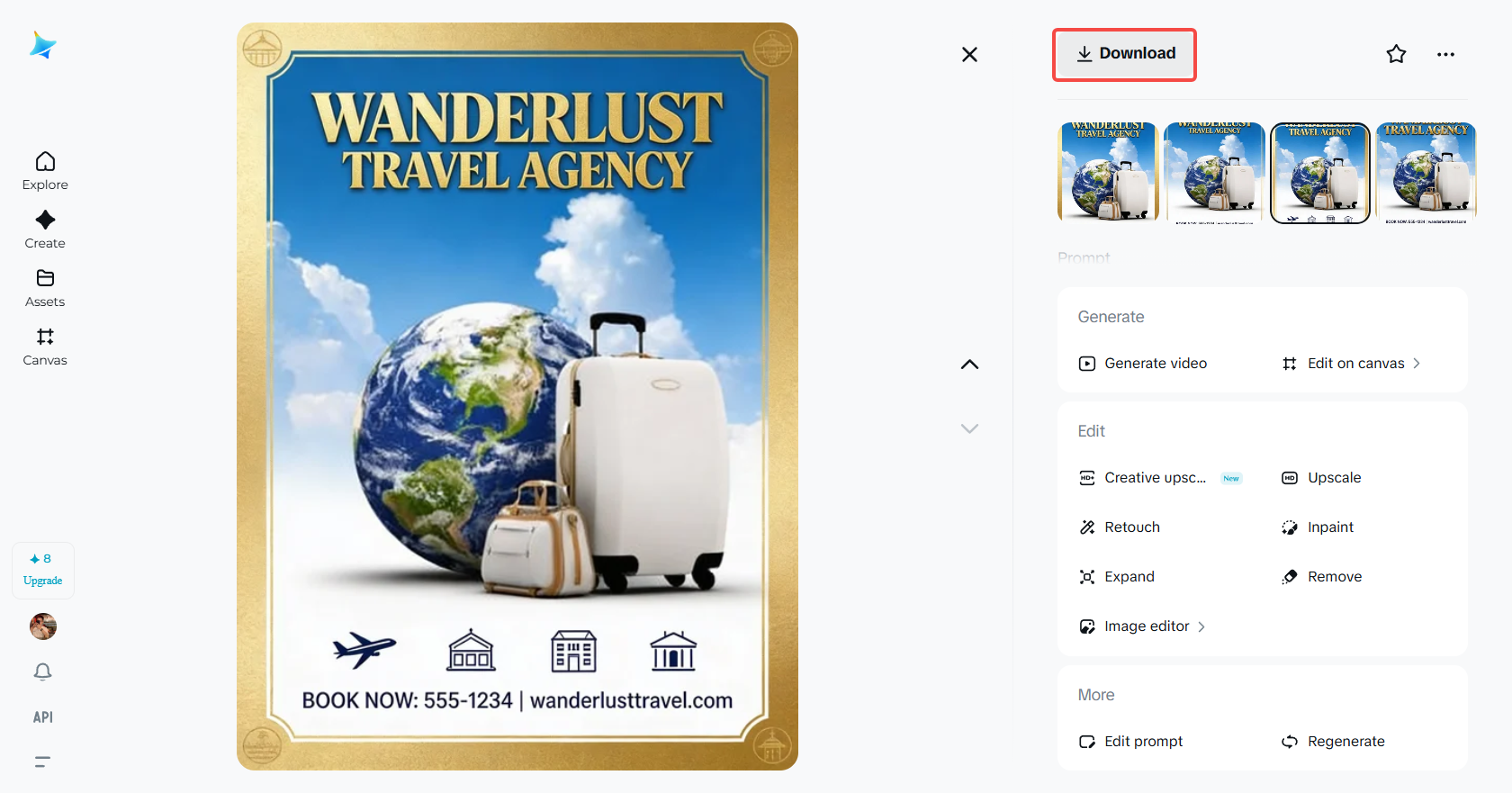Select the Remove tool
This screenshot has height=793, width=1512.
(x=1321, y=577)
